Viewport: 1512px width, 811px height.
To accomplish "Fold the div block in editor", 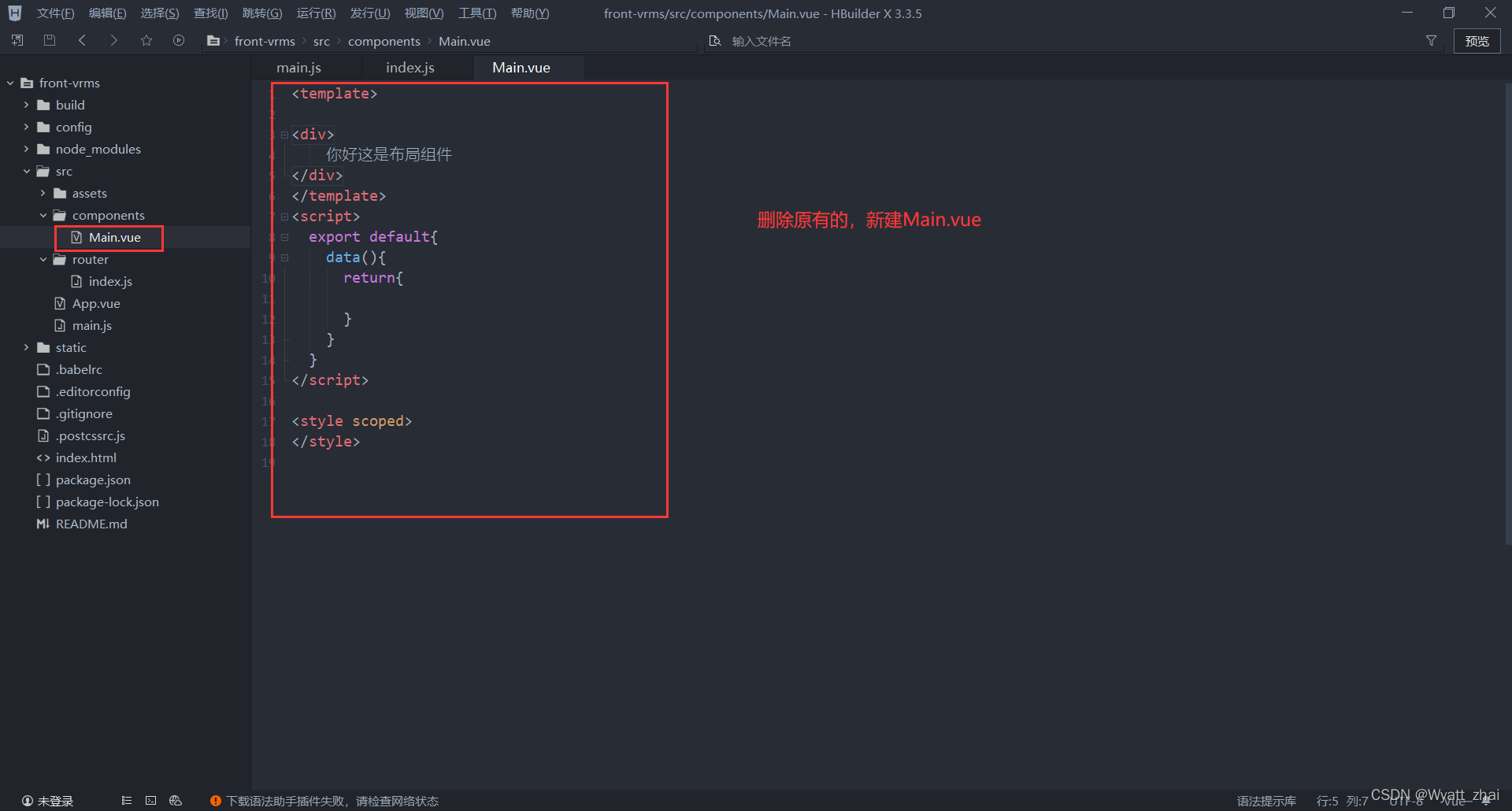I will (284, 135).
